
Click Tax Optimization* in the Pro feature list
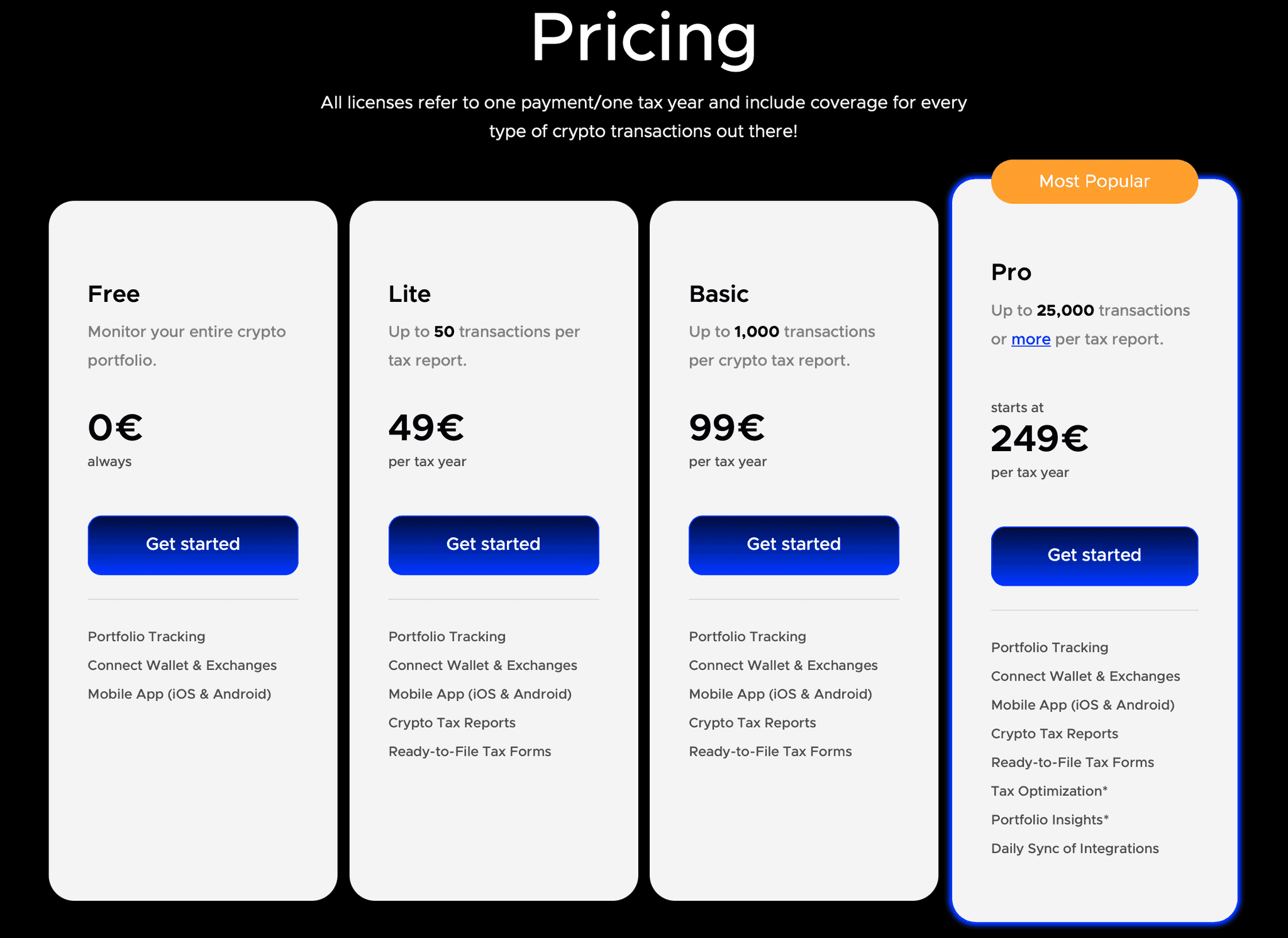(1049, 791)
